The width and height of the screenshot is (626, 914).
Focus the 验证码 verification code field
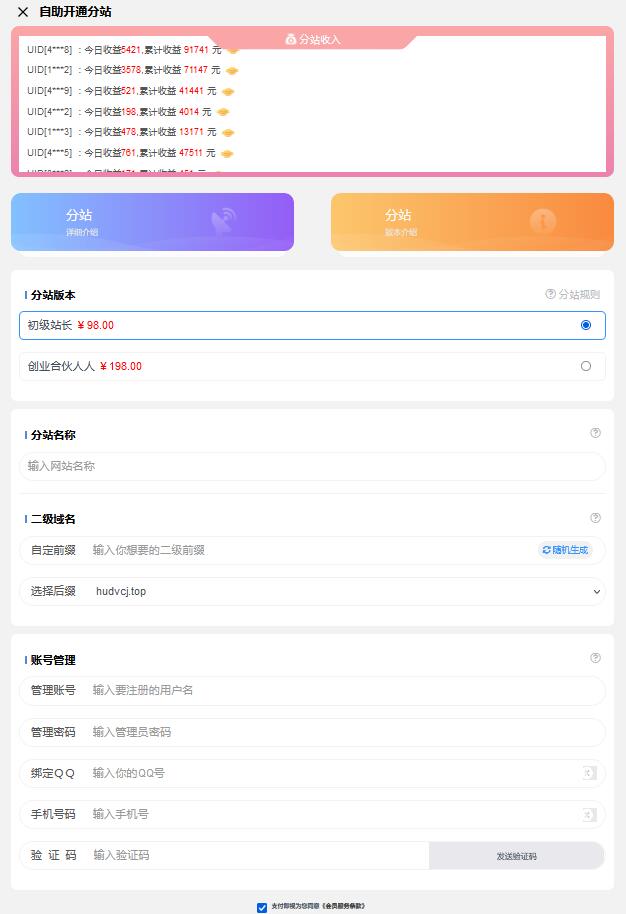coord(224,855)
